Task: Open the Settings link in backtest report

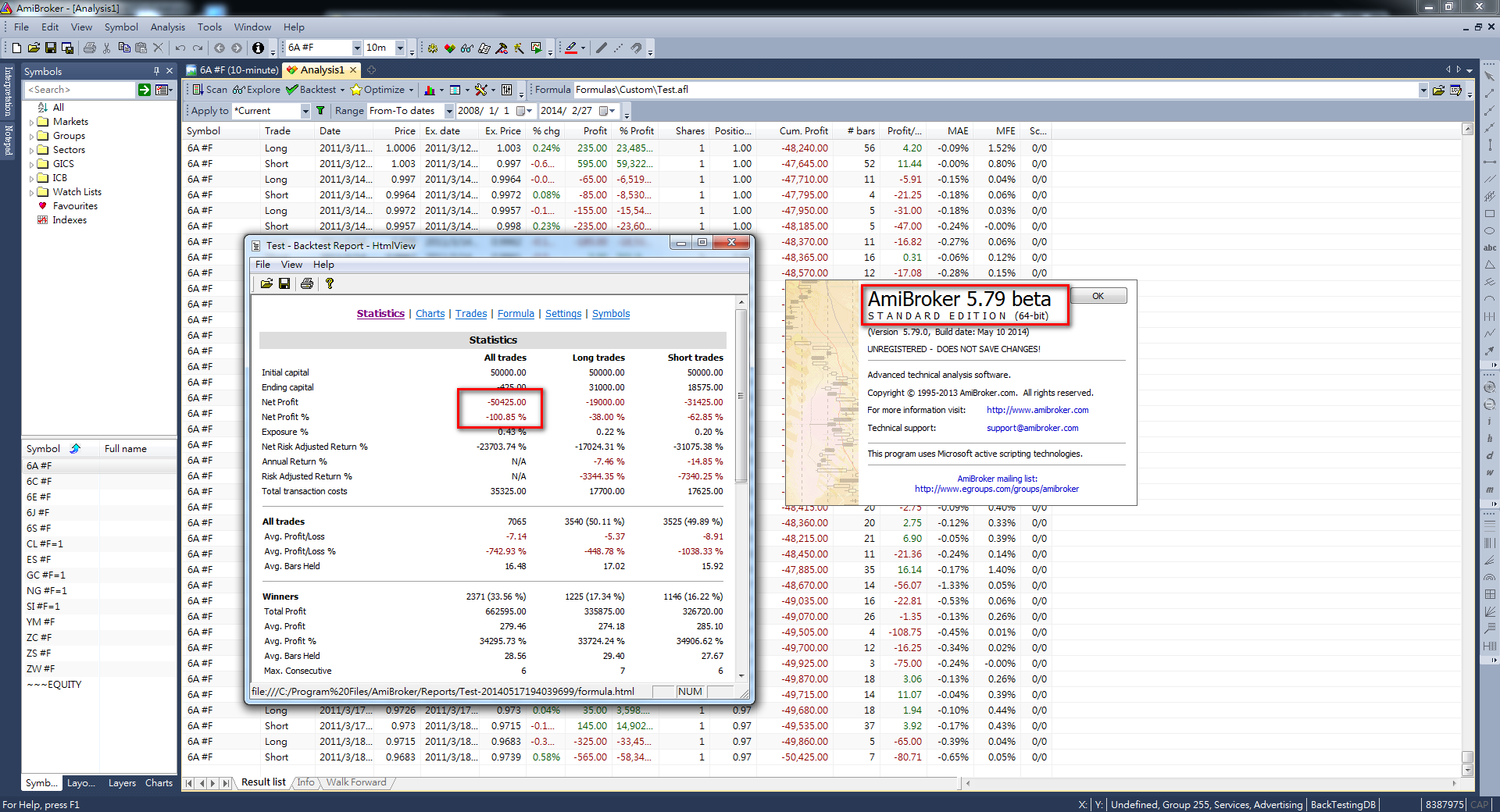Action: pos(563,314)
